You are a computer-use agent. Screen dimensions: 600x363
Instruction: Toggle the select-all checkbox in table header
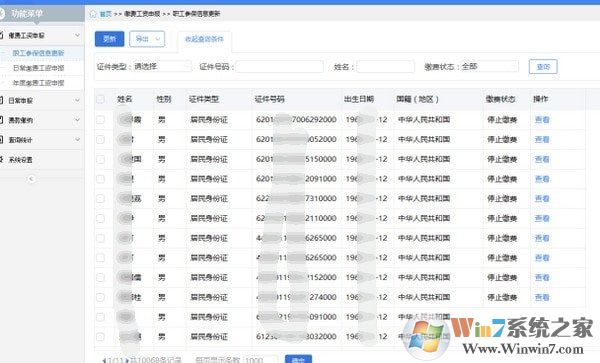point(100,99)
